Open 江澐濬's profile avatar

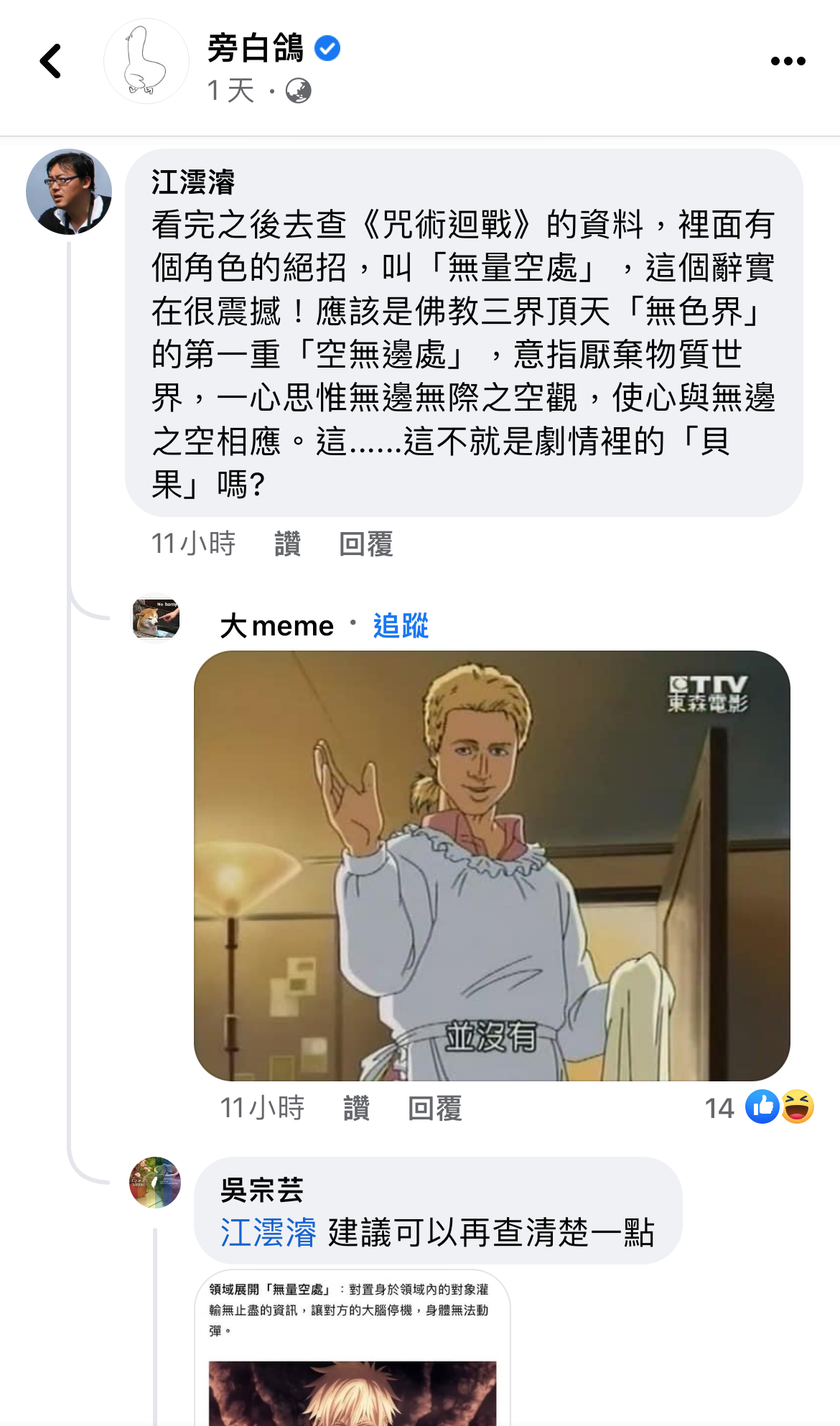tap(69, 192)
